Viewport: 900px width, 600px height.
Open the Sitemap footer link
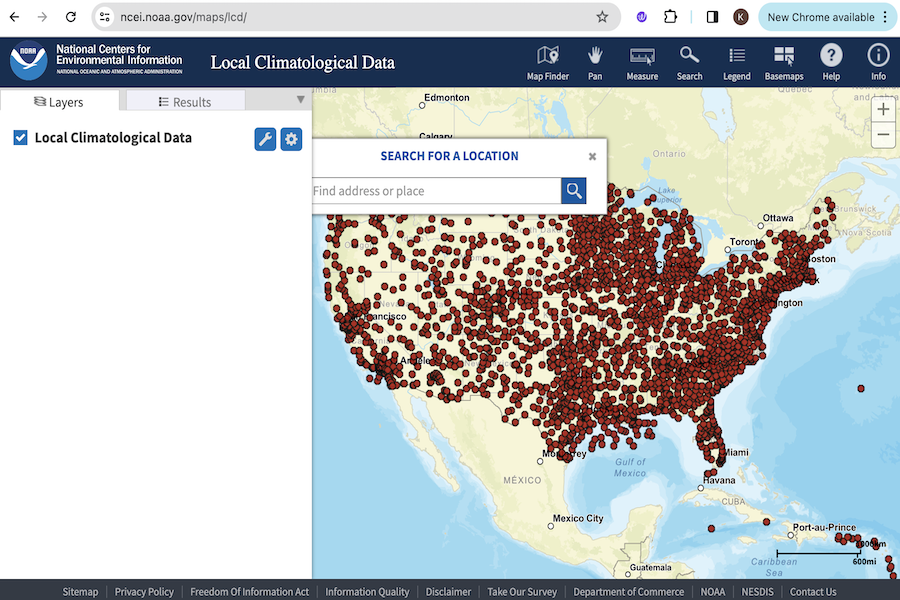click(x=80, y=591)
